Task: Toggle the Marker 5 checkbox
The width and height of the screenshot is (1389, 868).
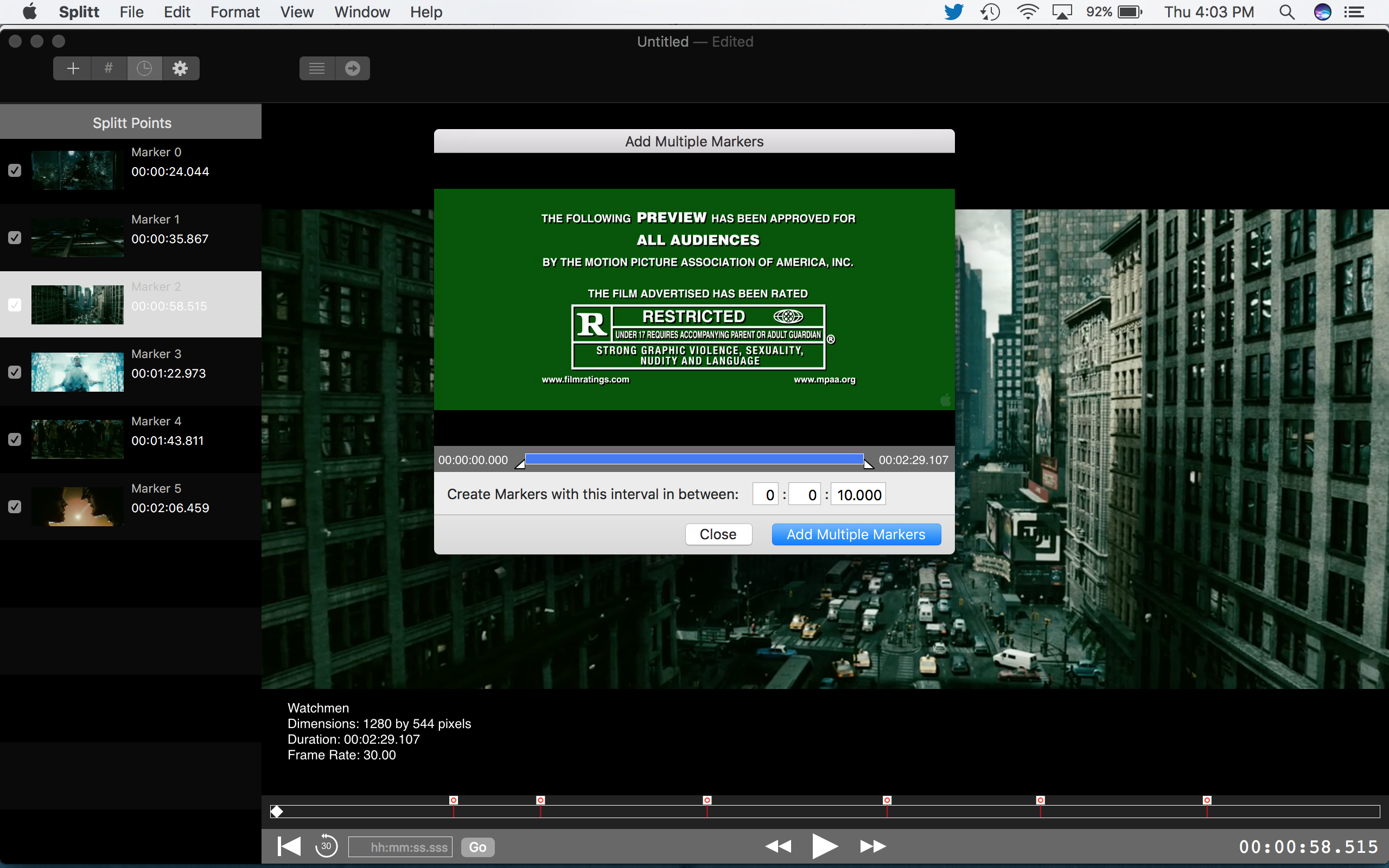Action: [x=15, y=506]
